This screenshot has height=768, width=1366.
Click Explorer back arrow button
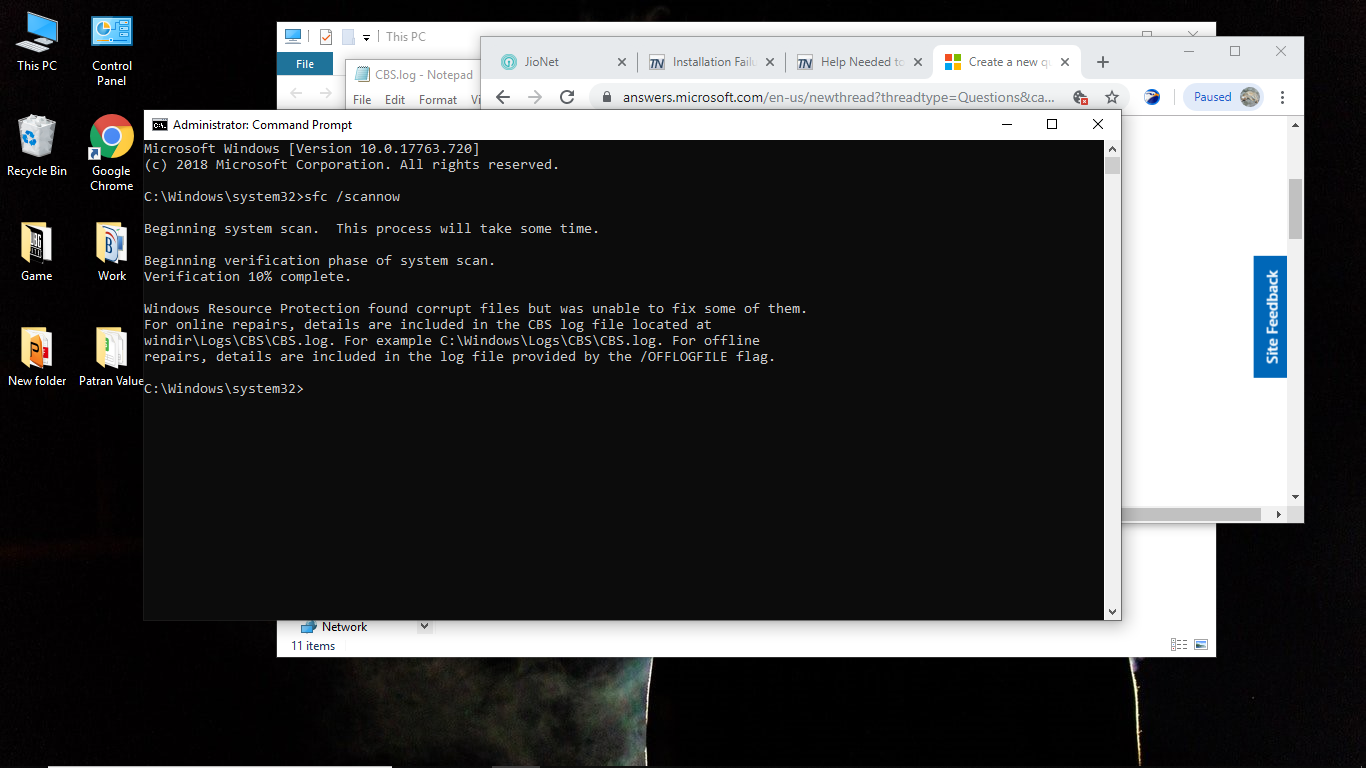295,93
